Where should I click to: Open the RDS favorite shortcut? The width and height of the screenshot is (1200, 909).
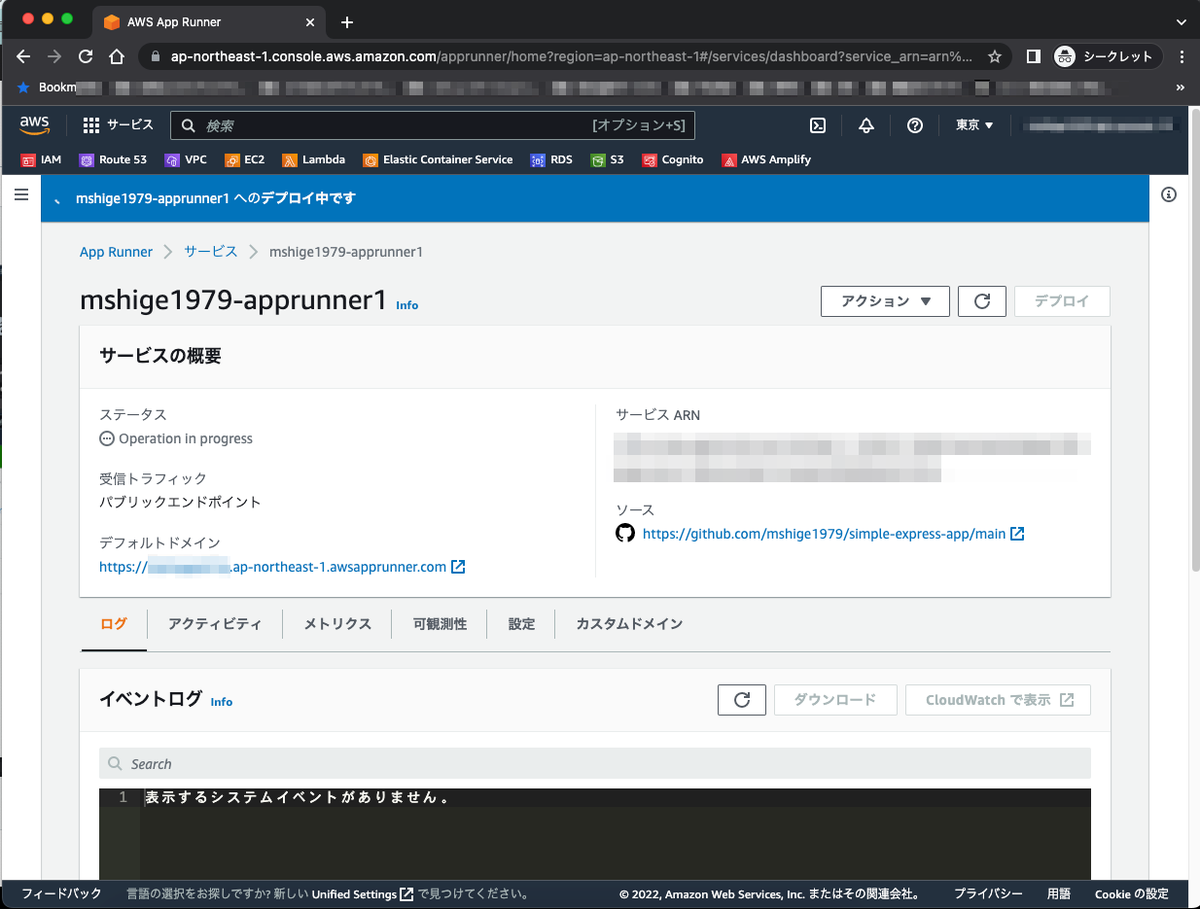[552, 160]
